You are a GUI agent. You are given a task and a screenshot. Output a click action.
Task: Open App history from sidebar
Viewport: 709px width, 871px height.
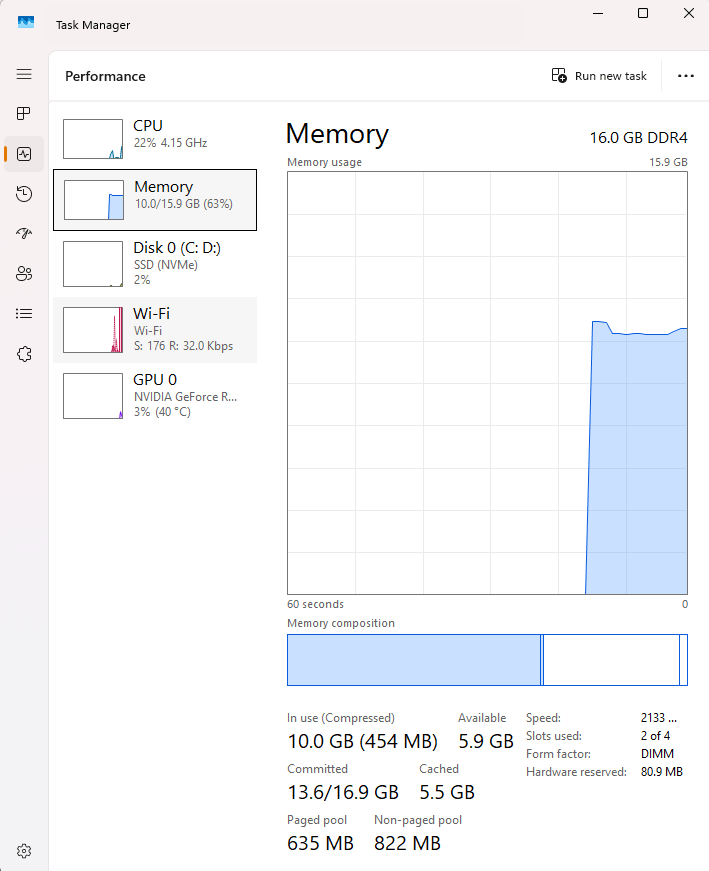click(x=24, y=194)
